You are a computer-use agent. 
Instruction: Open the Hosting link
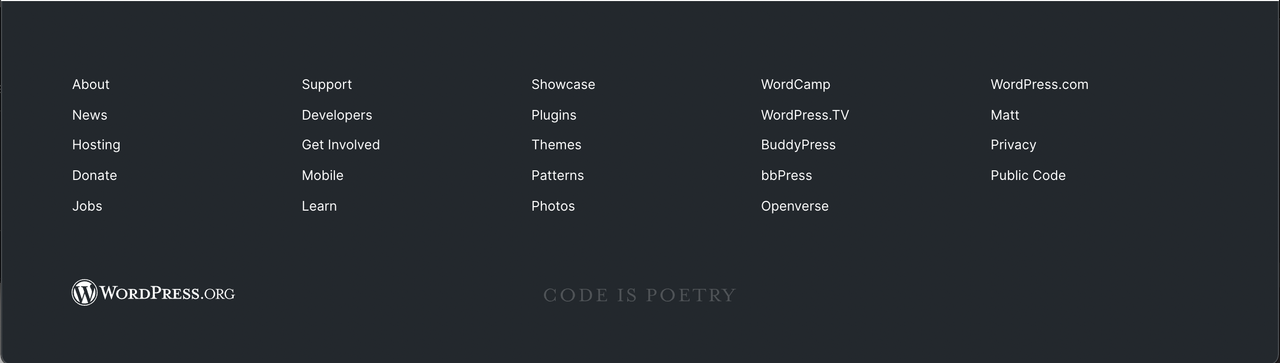[x=96, y=145]
